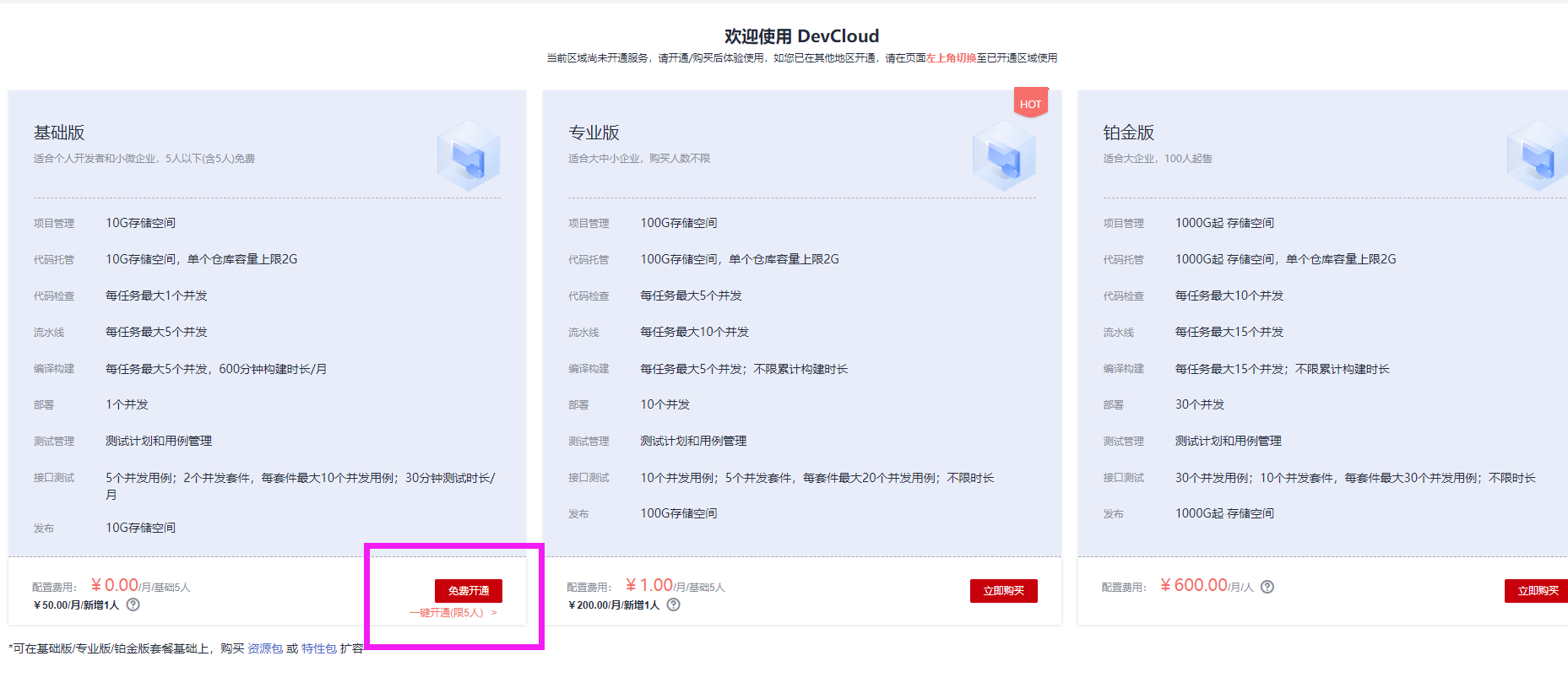Click 1000G起 存储空间，单个仓库容量上限2G in 铂金版
This screenshot has width=1568, height=694.
click(1286, 259)
